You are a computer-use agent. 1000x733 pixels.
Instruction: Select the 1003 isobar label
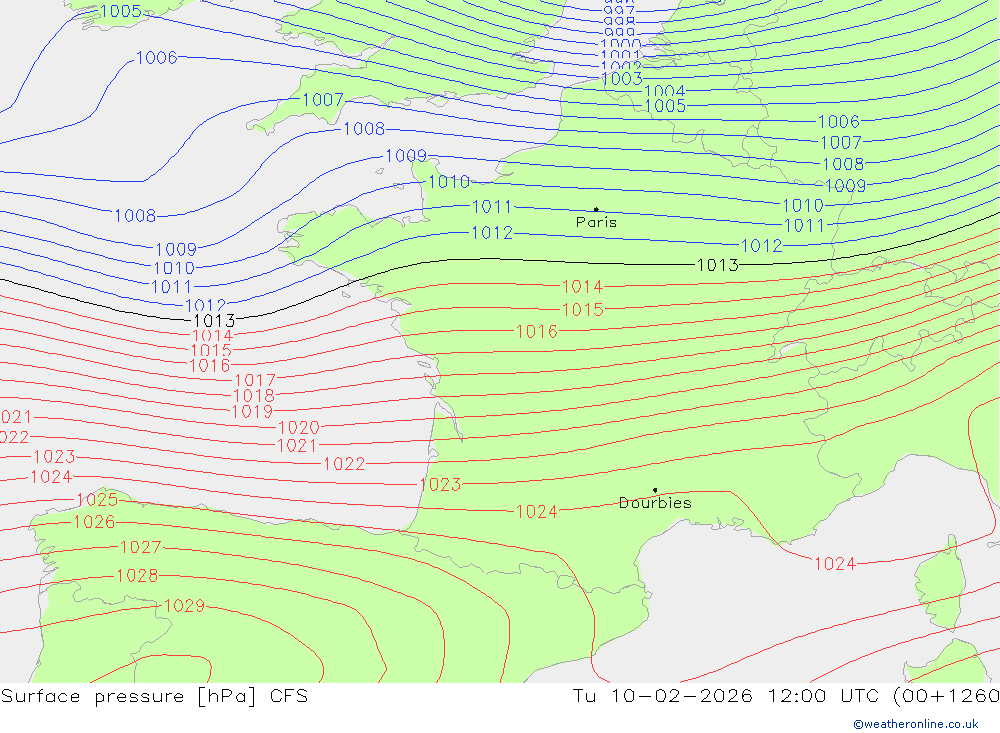click(622, 78)
